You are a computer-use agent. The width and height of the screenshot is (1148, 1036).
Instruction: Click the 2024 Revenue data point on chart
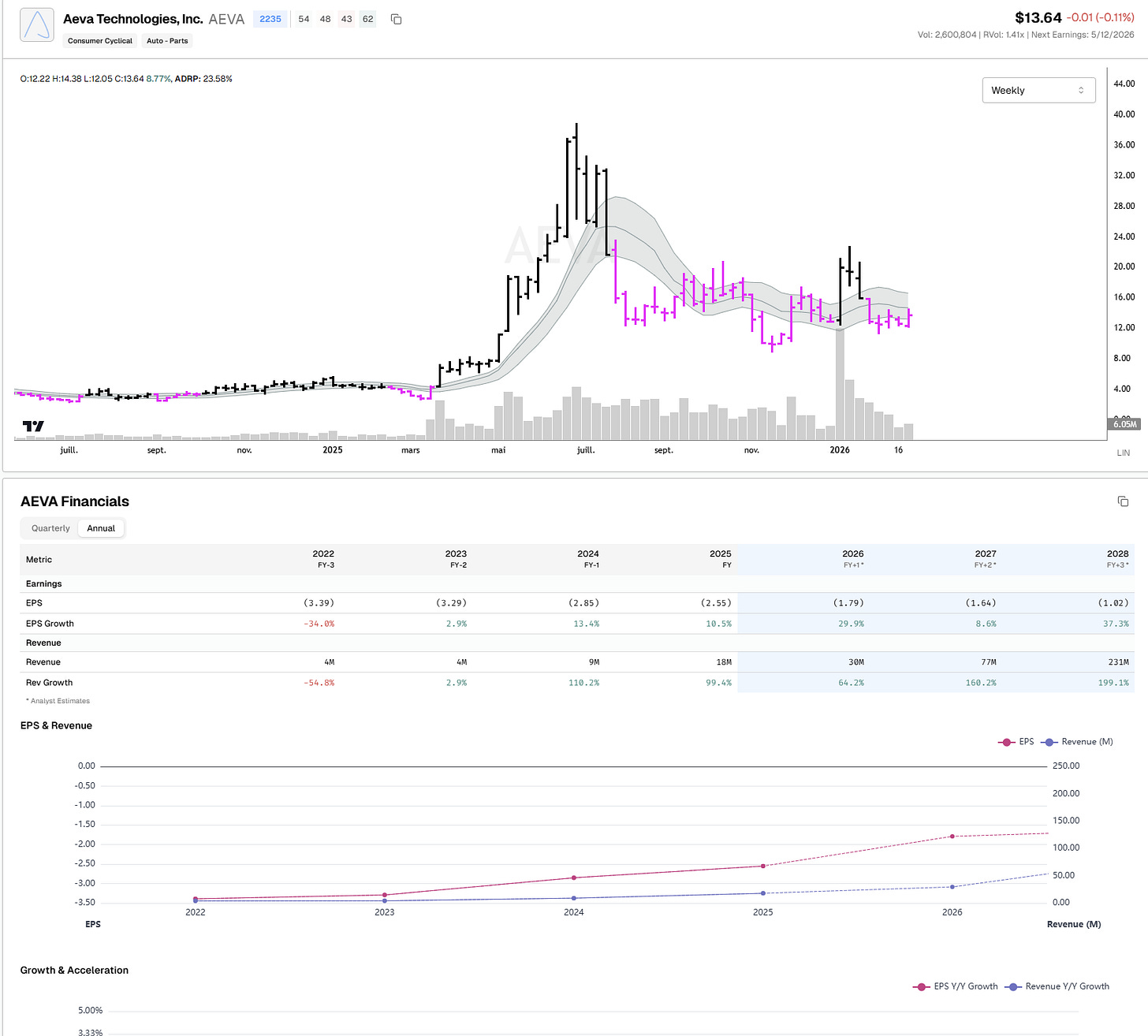(x=574, y=898)
